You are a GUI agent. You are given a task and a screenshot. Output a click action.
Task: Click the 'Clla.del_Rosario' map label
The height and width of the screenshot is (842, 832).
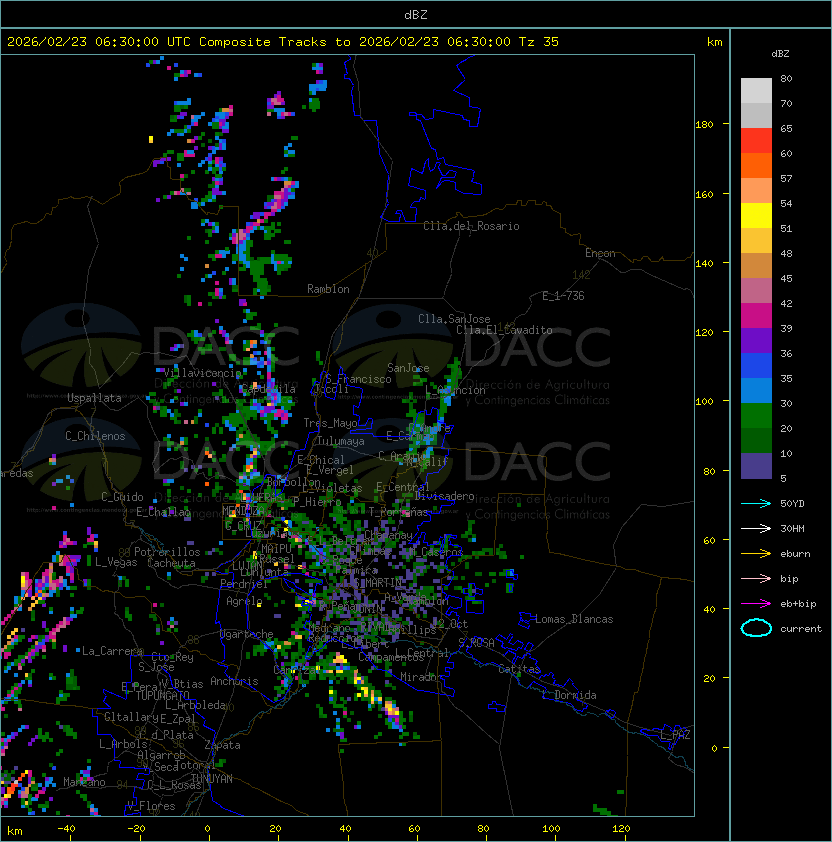(471, 226)
